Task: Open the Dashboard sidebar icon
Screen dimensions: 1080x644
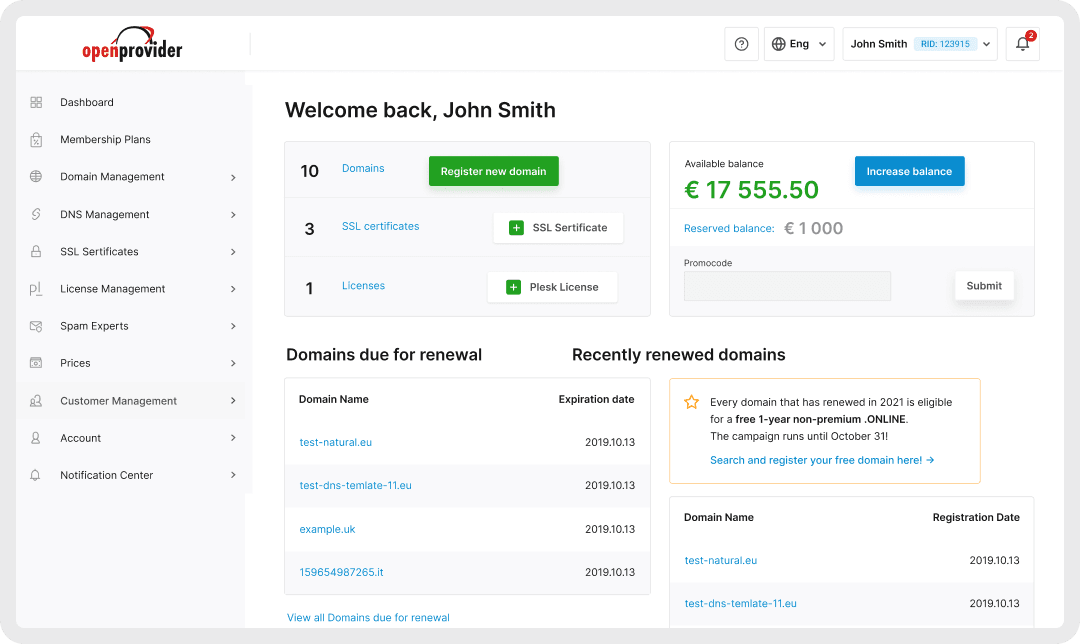Action: pyautogui.click(x=36, y=102)
